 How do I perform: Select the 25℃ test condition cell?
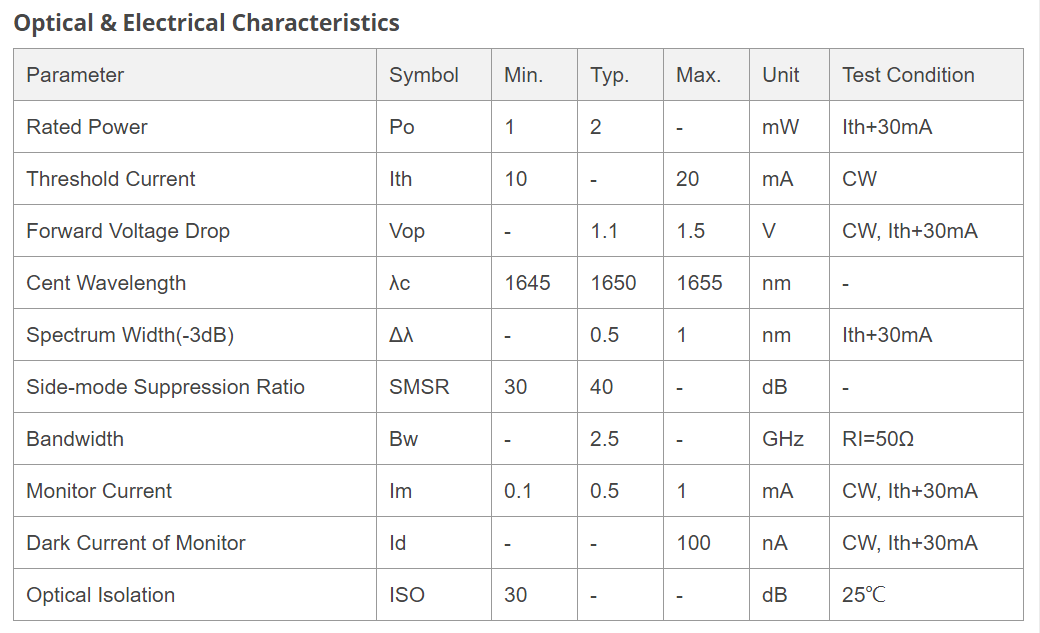tap(926, 595)
